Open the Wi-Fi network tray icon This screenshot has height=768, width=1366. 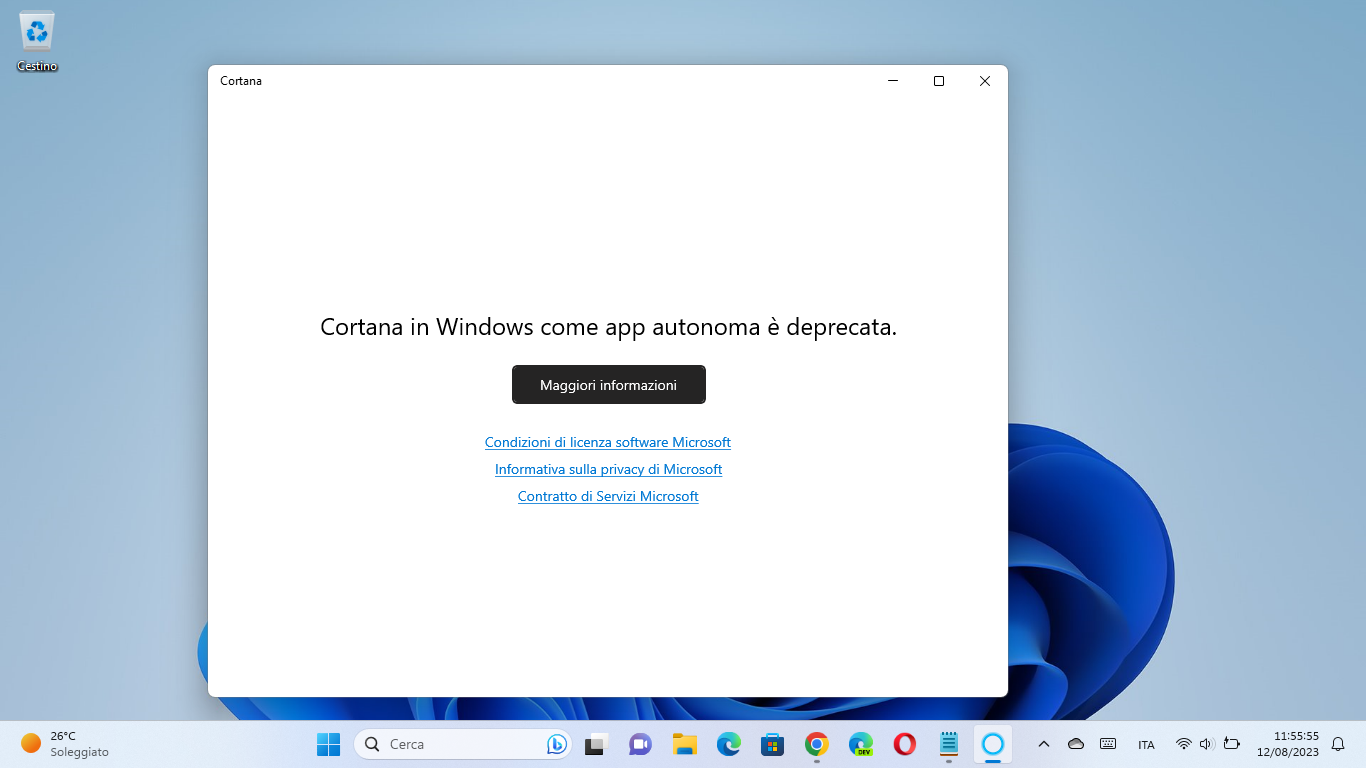pos(1184,744)
